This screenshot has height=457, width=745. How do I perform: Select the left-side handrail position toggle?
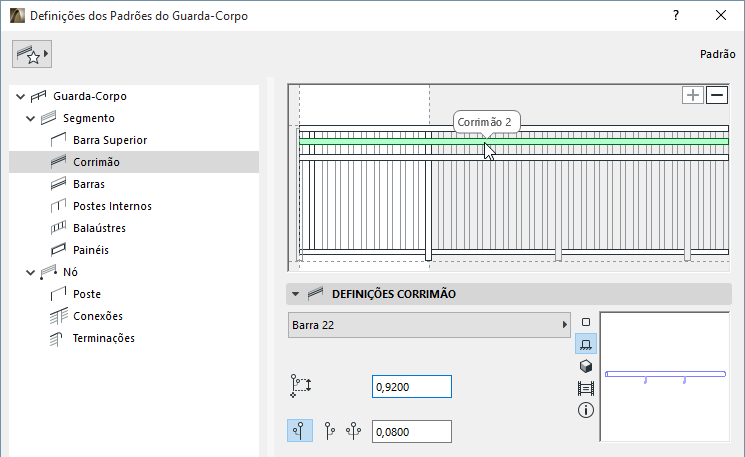300,431
